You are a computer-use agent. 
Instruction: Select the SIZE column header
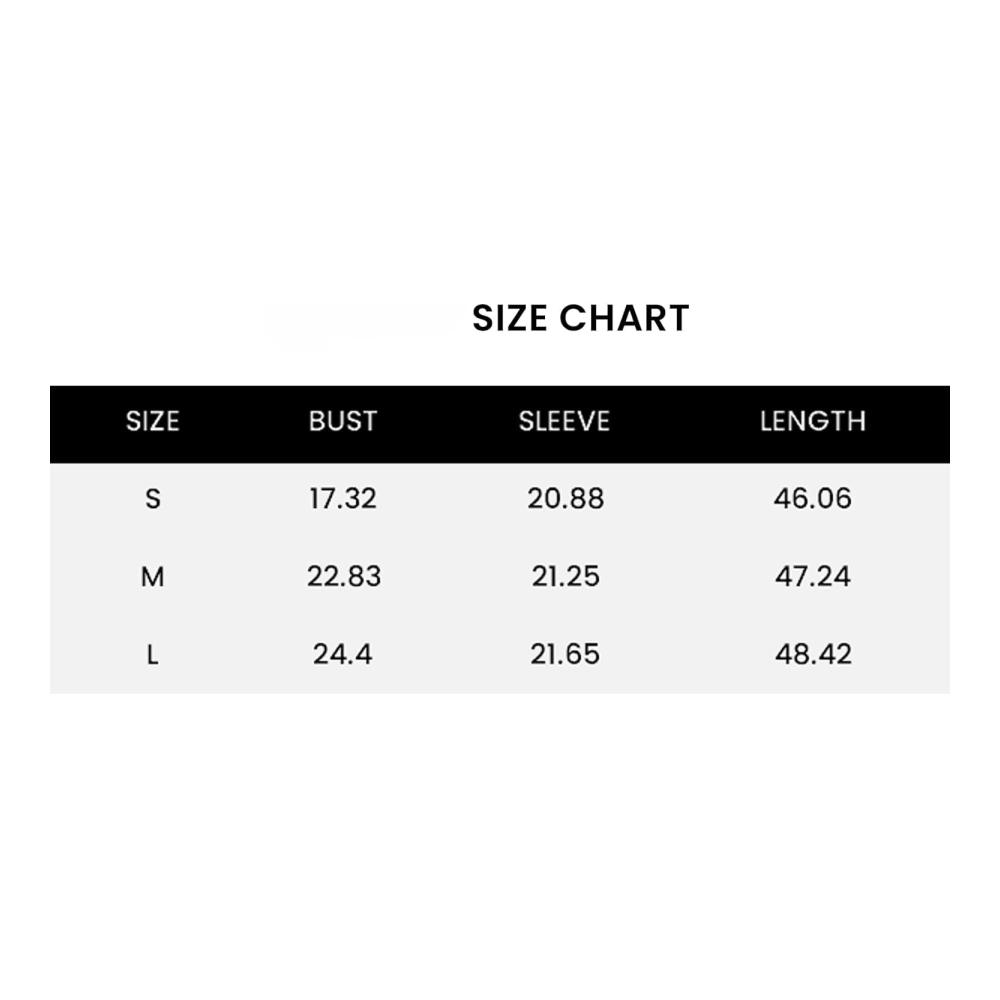point(152,421)
